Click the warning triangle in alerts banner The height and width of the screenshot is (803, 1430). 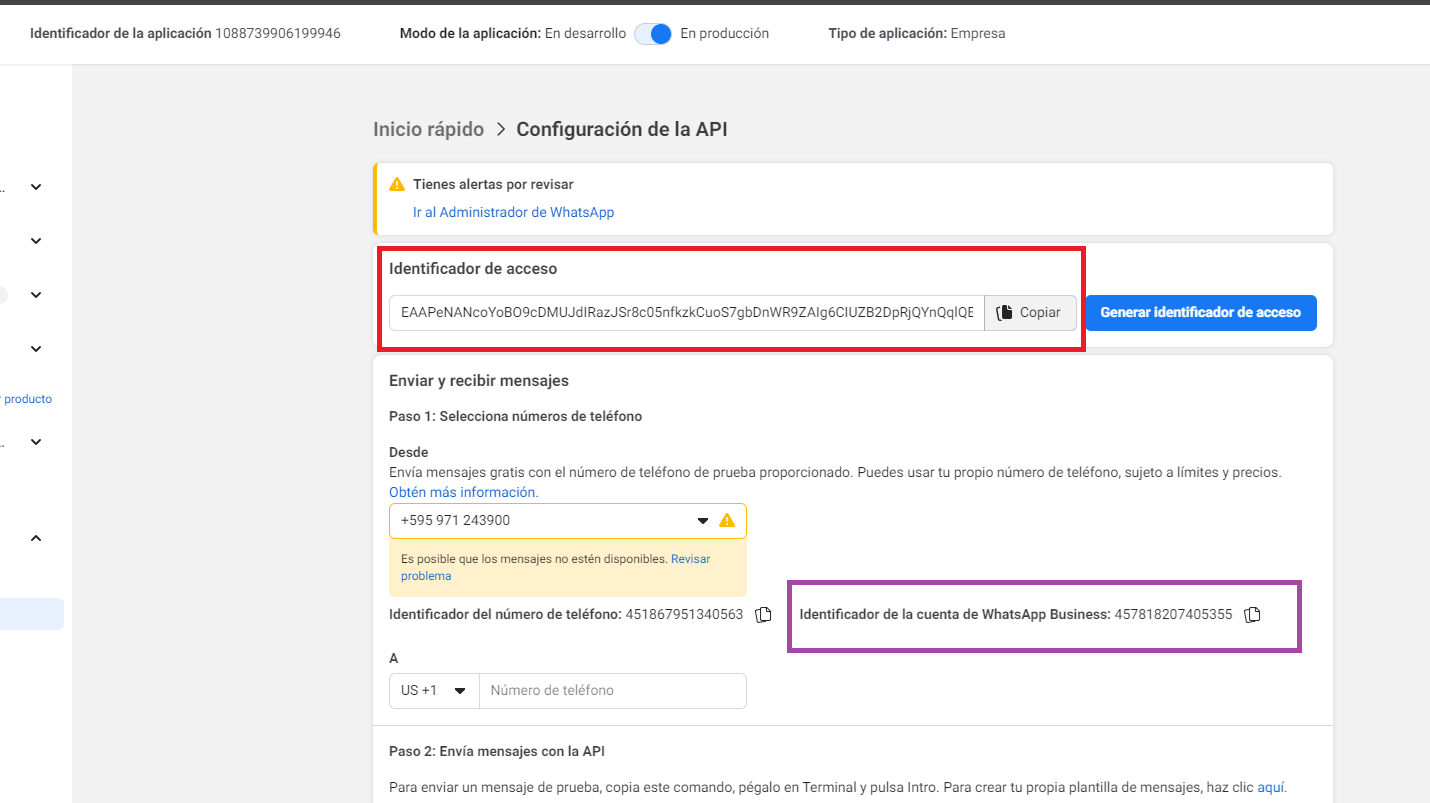pyautogui.click(x=397, y=185)
